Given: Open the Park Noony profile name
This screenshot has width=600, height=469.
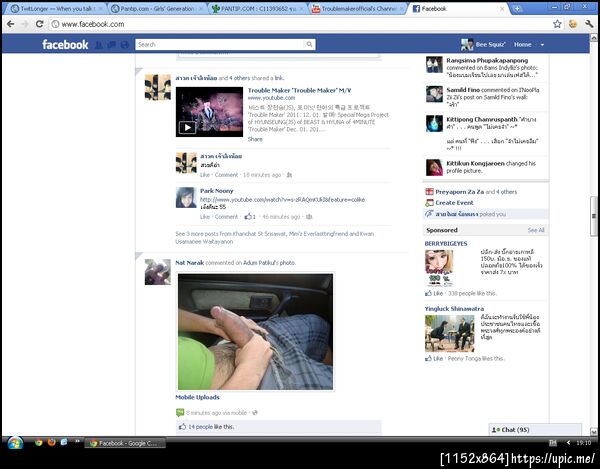Looking at the screenshot, I should pyautogui.click(x=217, y=191).
